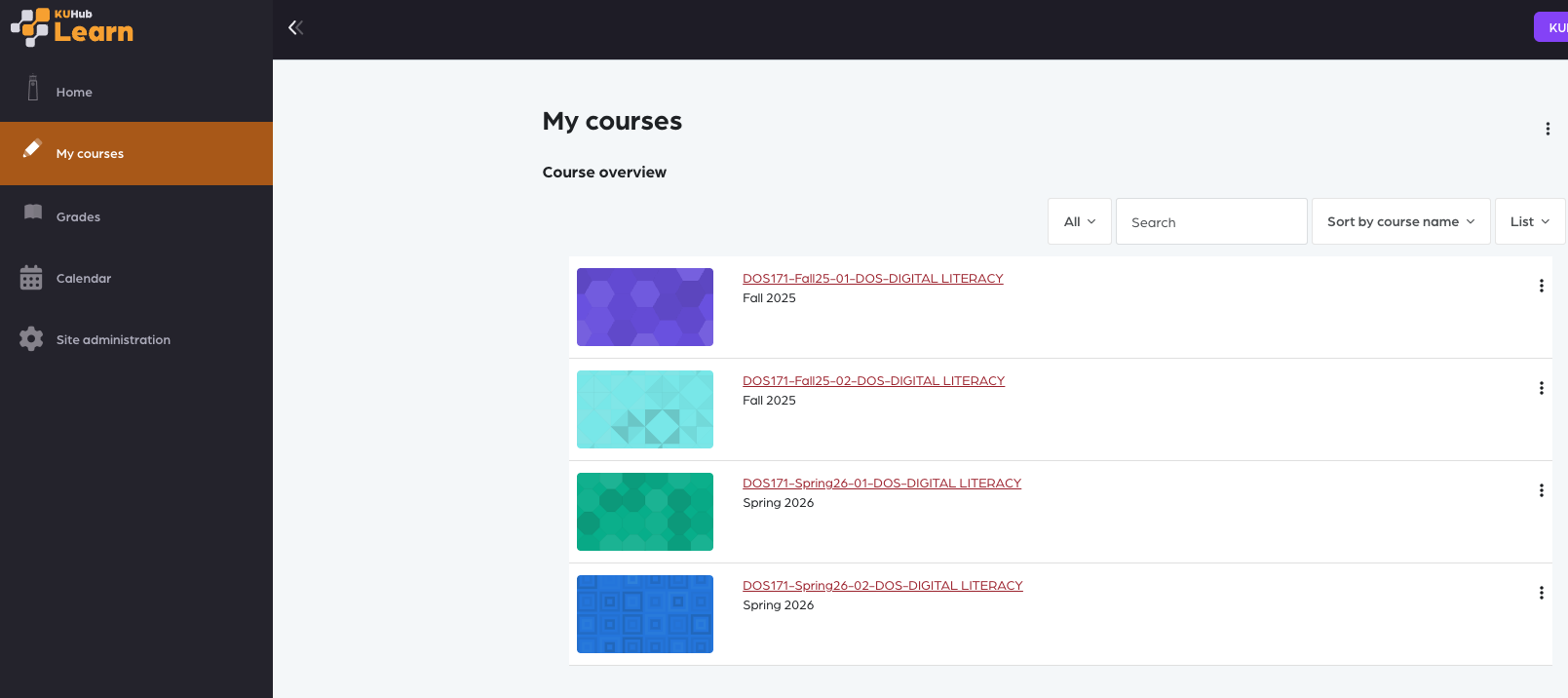Click Spring 2026 label under DOS171-Spring26-02
This screenshot has height=698, width=1568.
(x=778, y=605)
